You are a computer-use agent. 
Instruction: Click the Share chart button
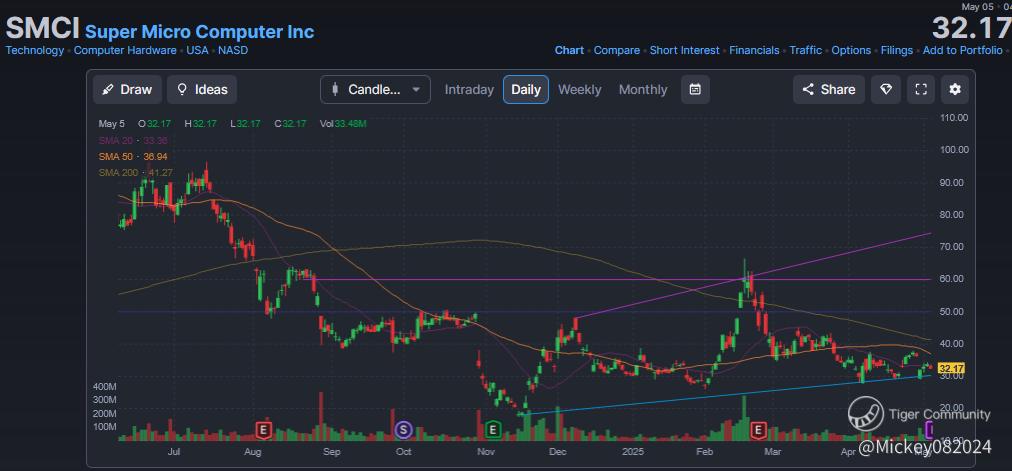point(829,90)
